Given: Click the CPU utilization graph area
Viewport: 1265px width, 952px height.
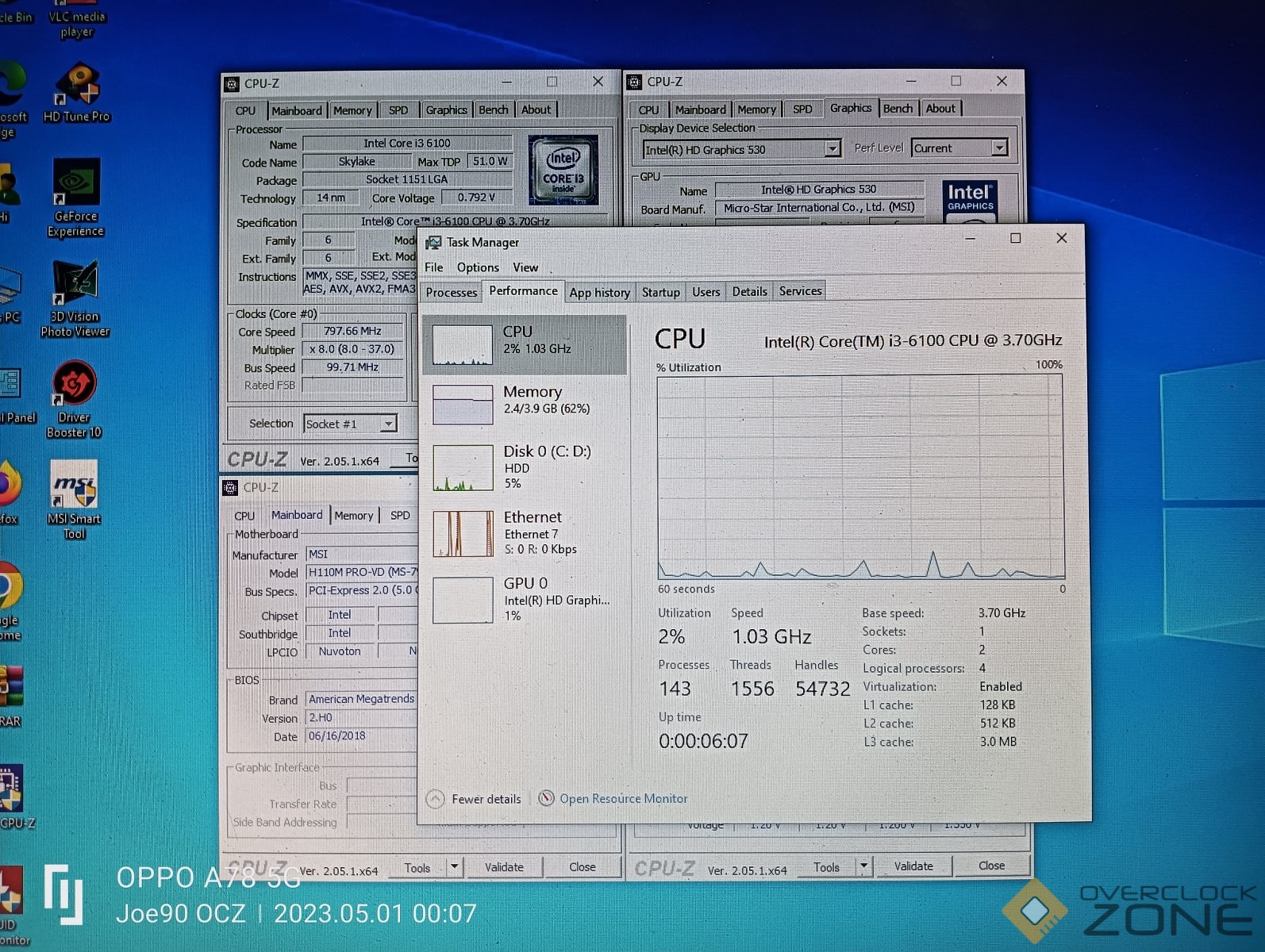Looking at the screenshot, I should tap(860, 477).
